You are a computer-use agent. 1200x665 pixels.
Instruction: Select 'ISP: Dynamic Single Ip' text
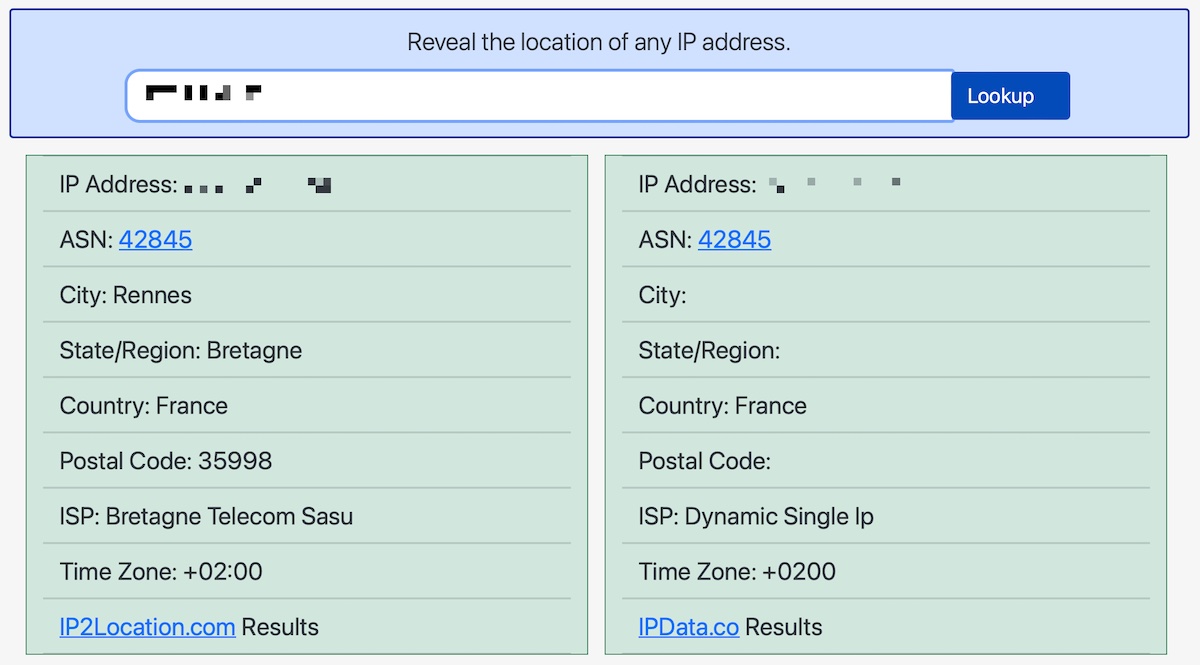pos(756,516)
